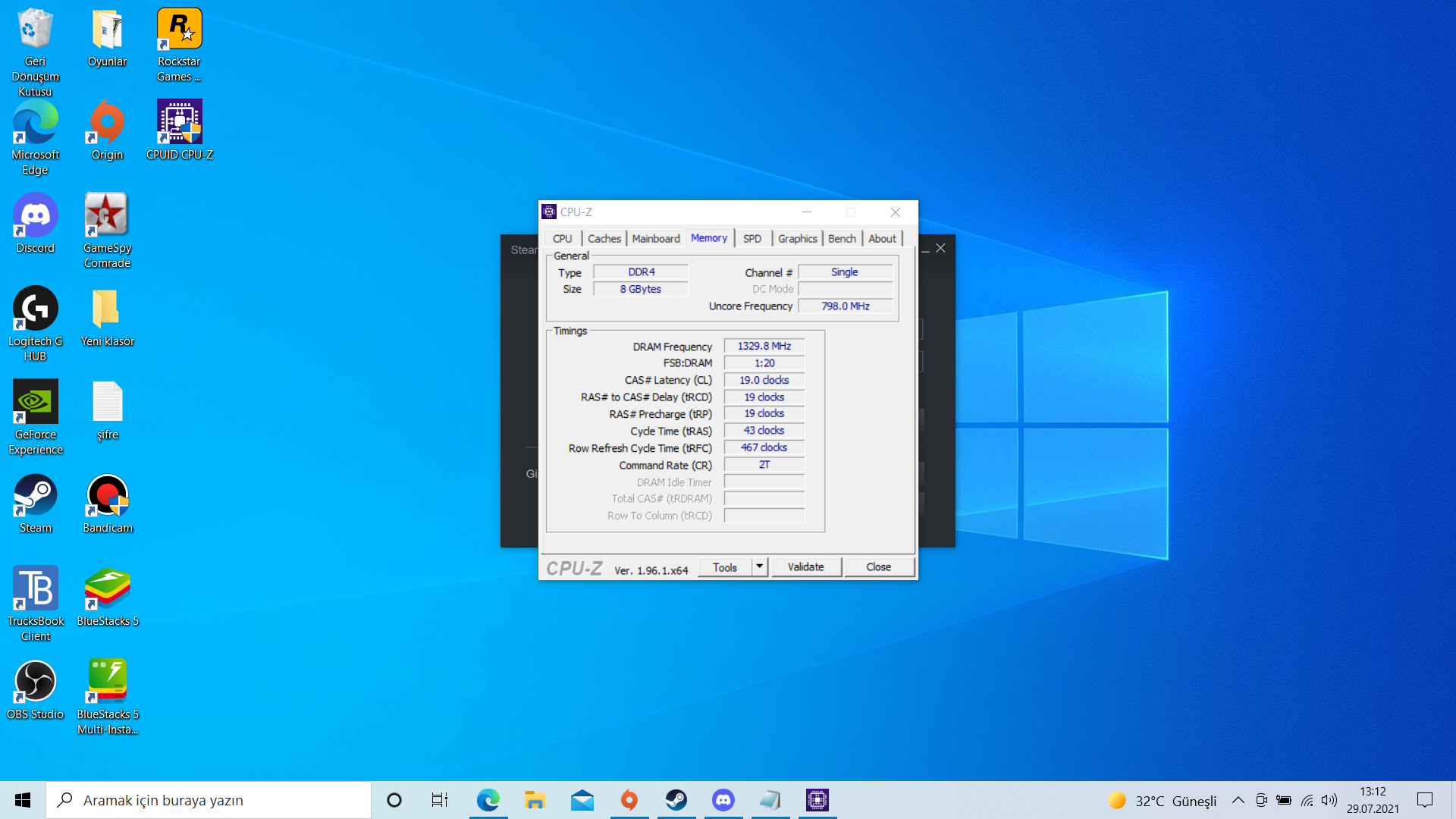The height and width of the screenshot is (819, 1456).
Task: Open the About tab
Action: click(883, 239)
